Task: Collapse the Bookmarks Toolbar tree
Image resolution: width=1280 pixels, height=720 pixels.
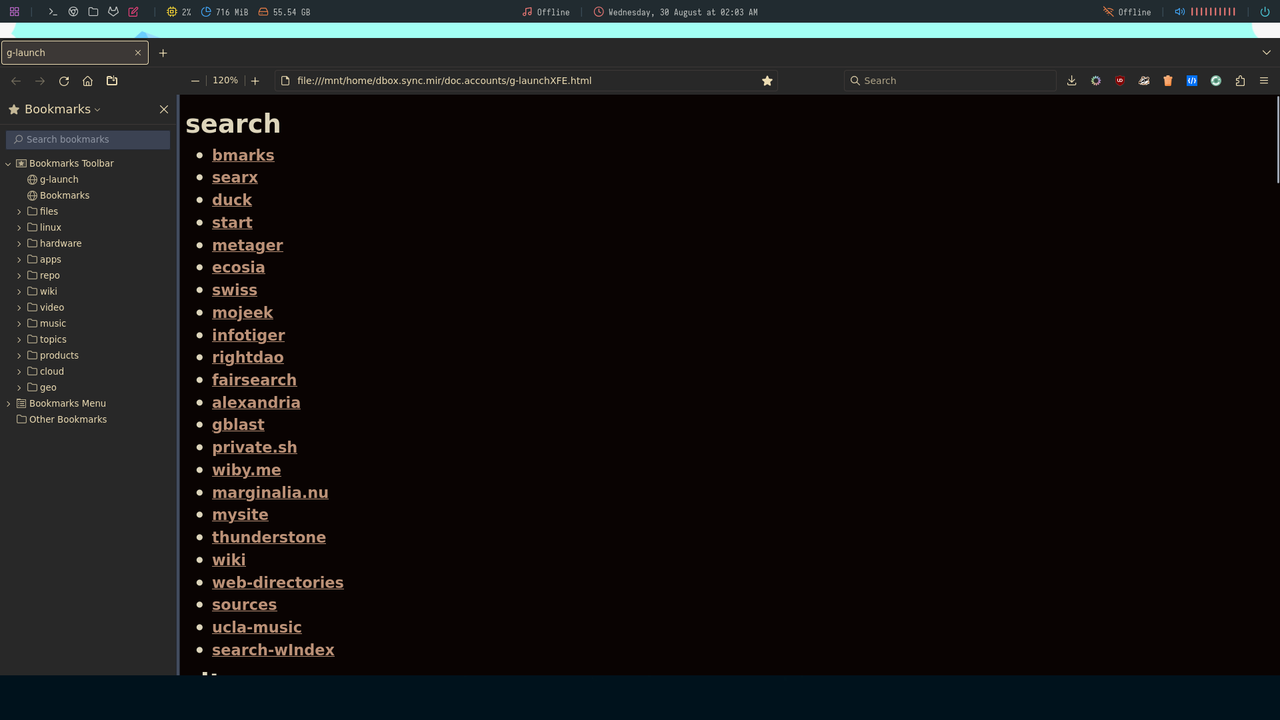Action: click(x=8, y=163)
